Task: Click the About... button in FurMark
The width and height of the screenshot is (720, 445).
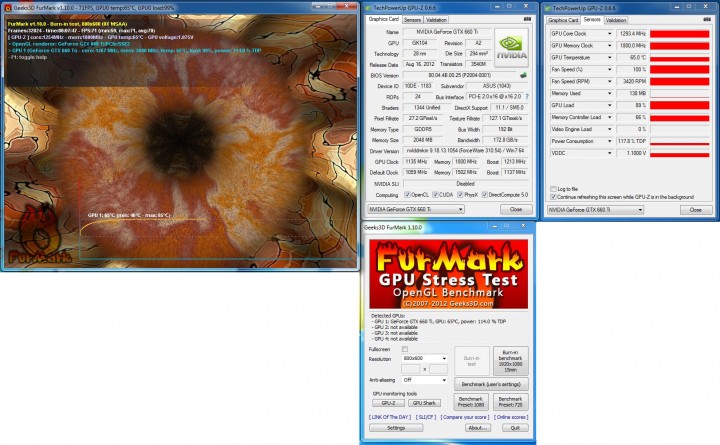Action: 478,428
